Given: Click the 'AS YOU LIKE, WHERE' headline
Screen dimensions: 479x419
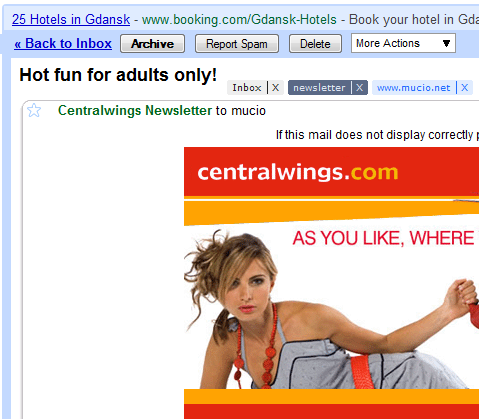Looking at the screenshot, I should [383, 238].
